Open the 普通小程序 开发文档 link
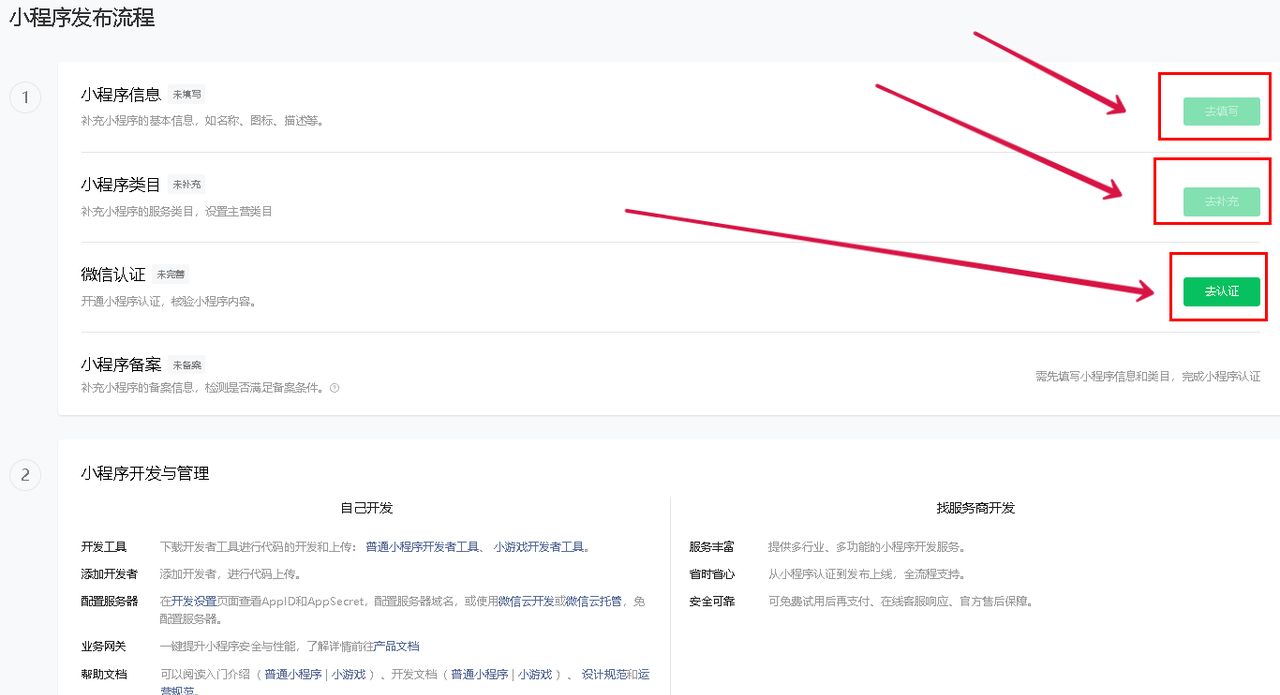The image size is (1280, 695). [481, 674]
